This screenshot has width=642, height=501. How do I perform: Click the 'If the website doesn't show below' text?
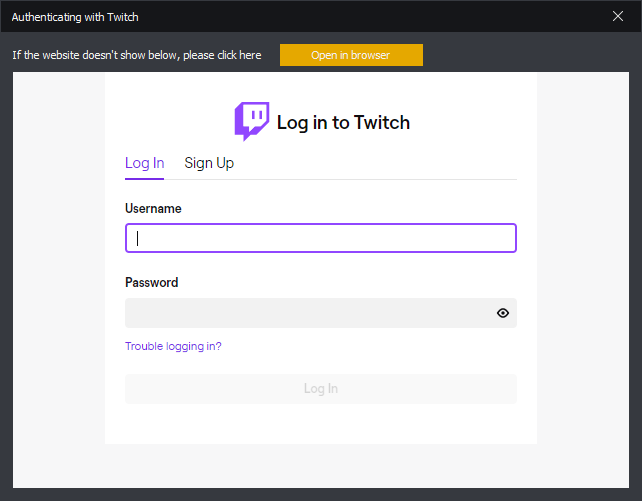pos(137,55)
